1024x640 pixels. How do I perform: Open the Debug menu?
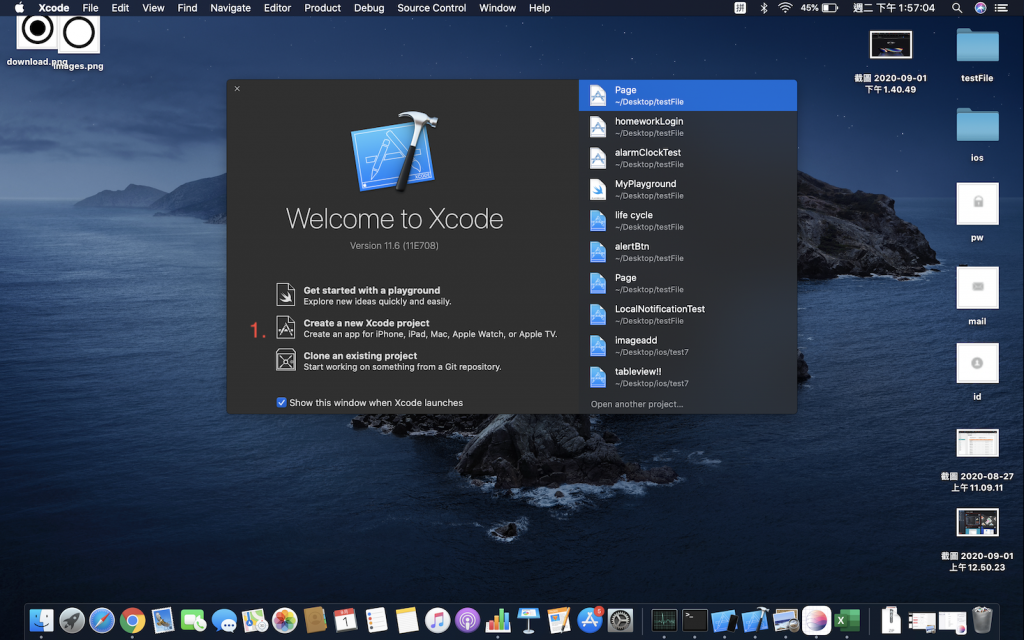(369, 8)
